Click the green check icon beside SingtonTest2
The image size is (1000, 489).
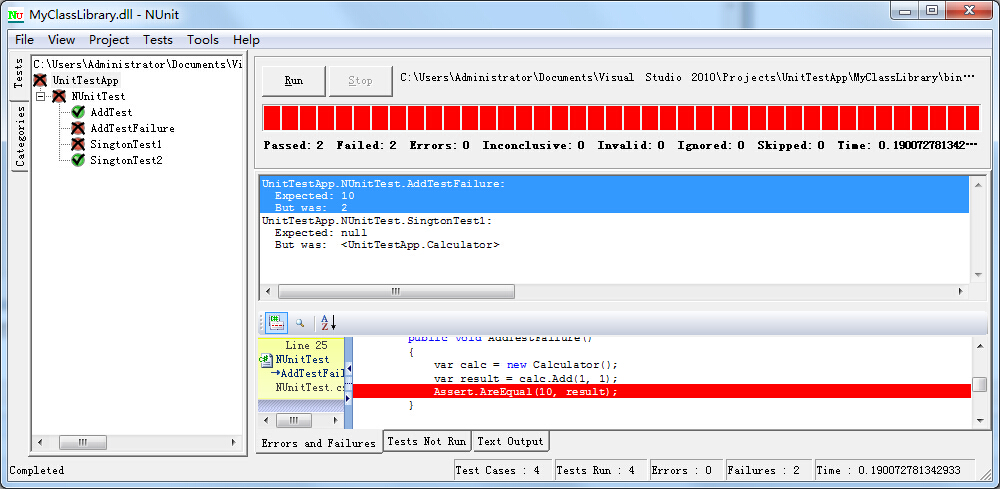pyautogui.click(x=78, y=160)
